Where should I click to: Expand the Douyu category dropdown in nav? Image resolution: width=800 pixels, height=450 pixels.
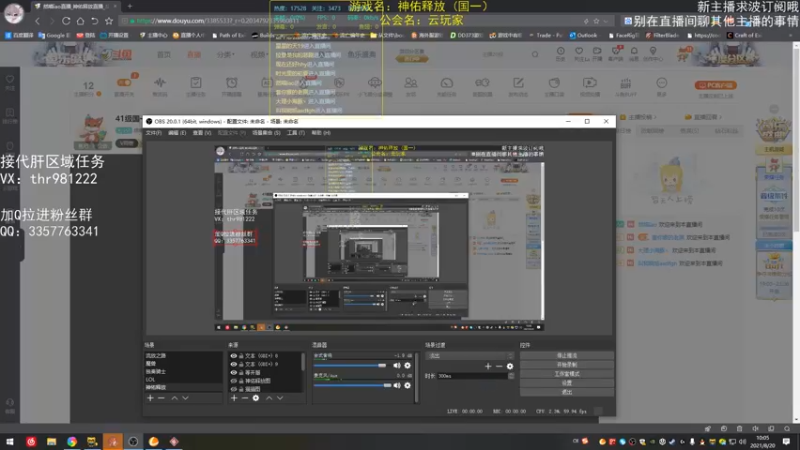click(x=224, y=55)
